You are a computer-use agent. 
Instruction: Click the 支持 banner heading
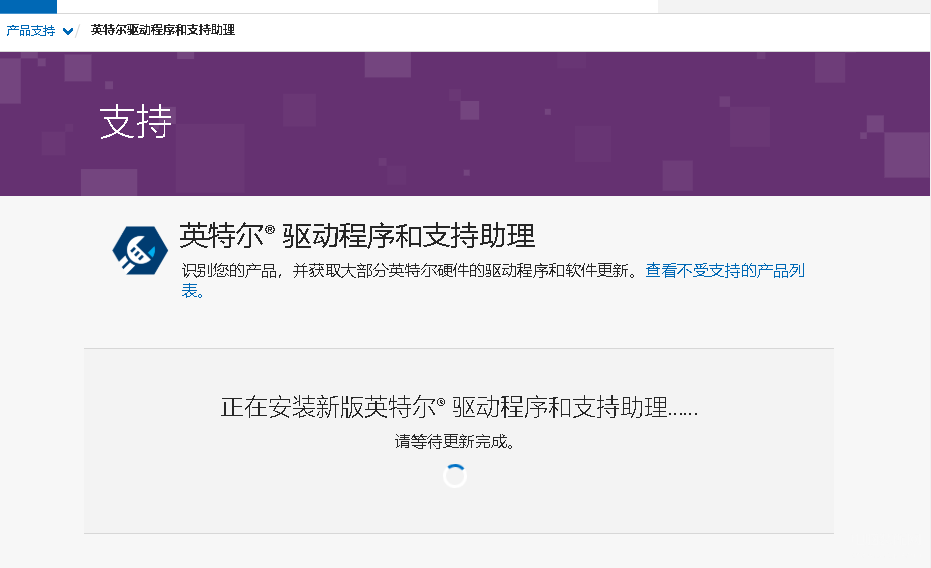point(136,122)
